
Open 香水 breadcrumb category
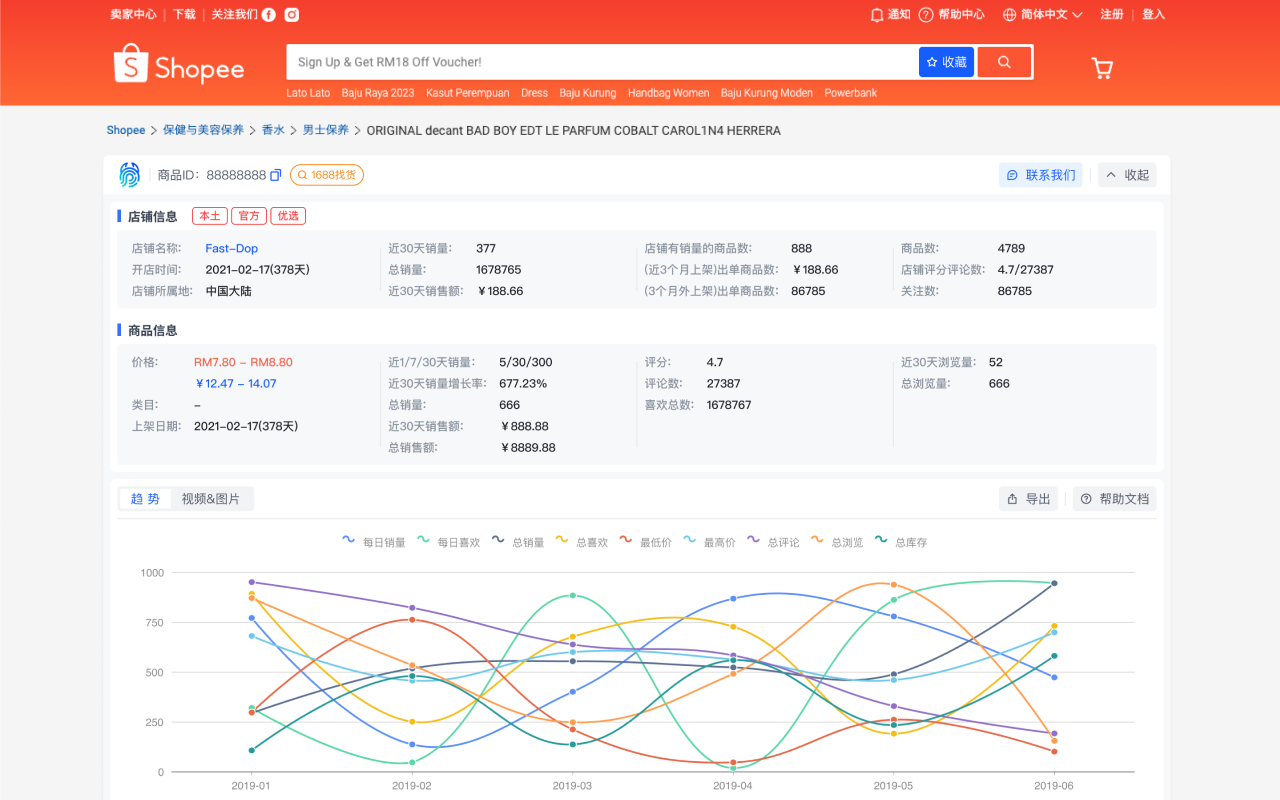click(273, 130)
